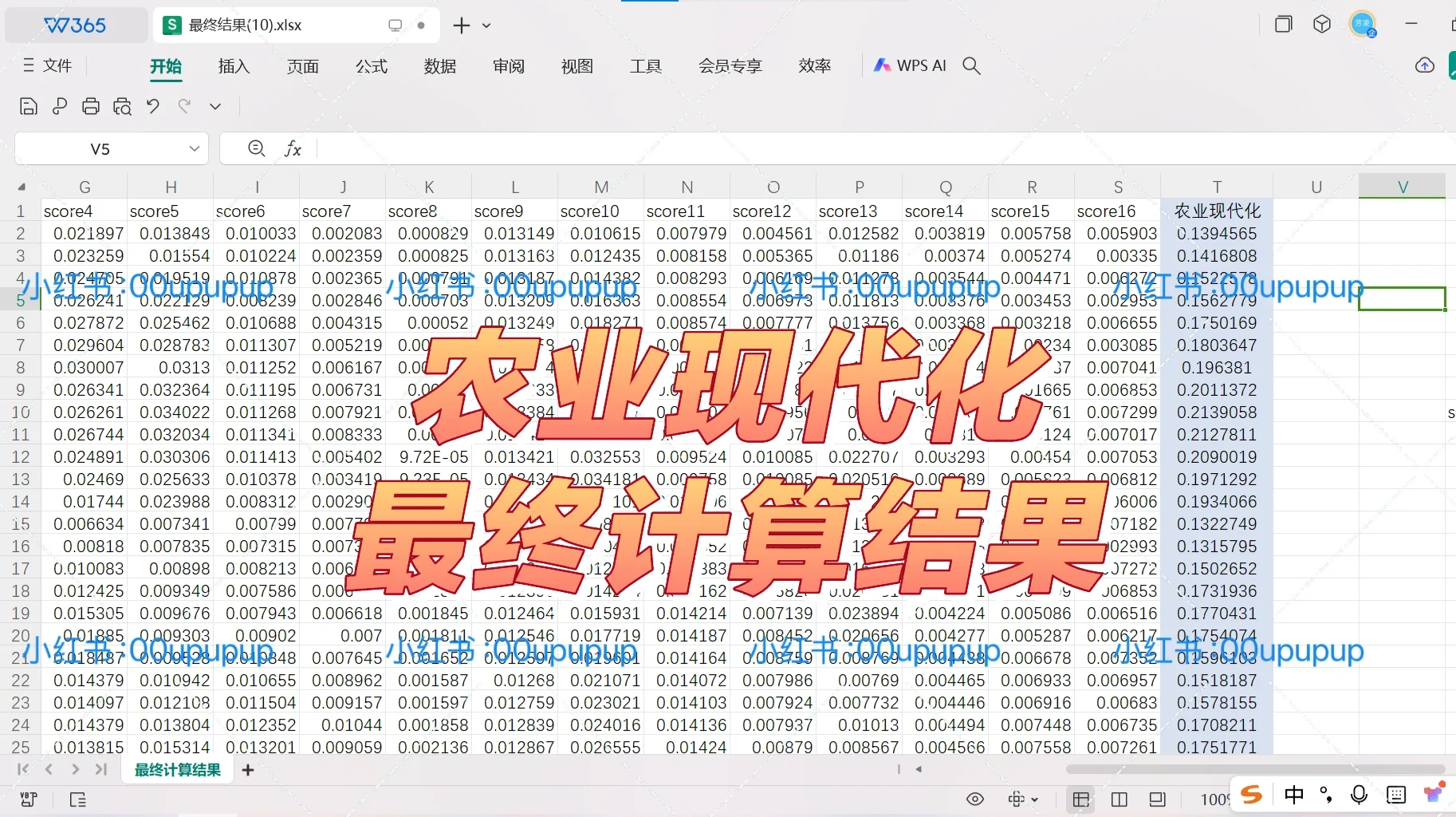
Task: Click the fx insert function icon
Action: pyautogui.click(x=293, y=148)
